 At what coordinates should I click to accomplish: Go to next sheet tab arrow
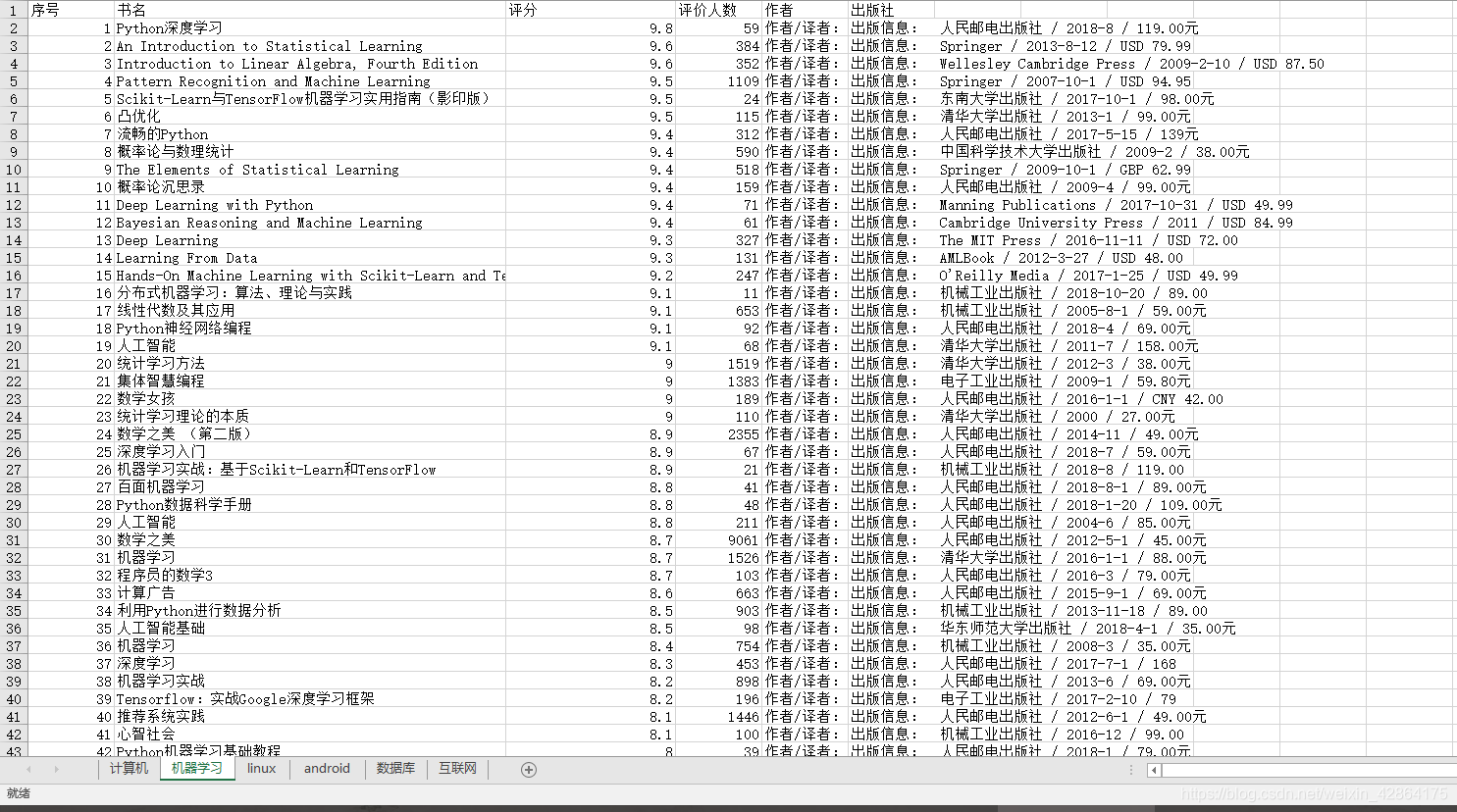pos(56,770)
